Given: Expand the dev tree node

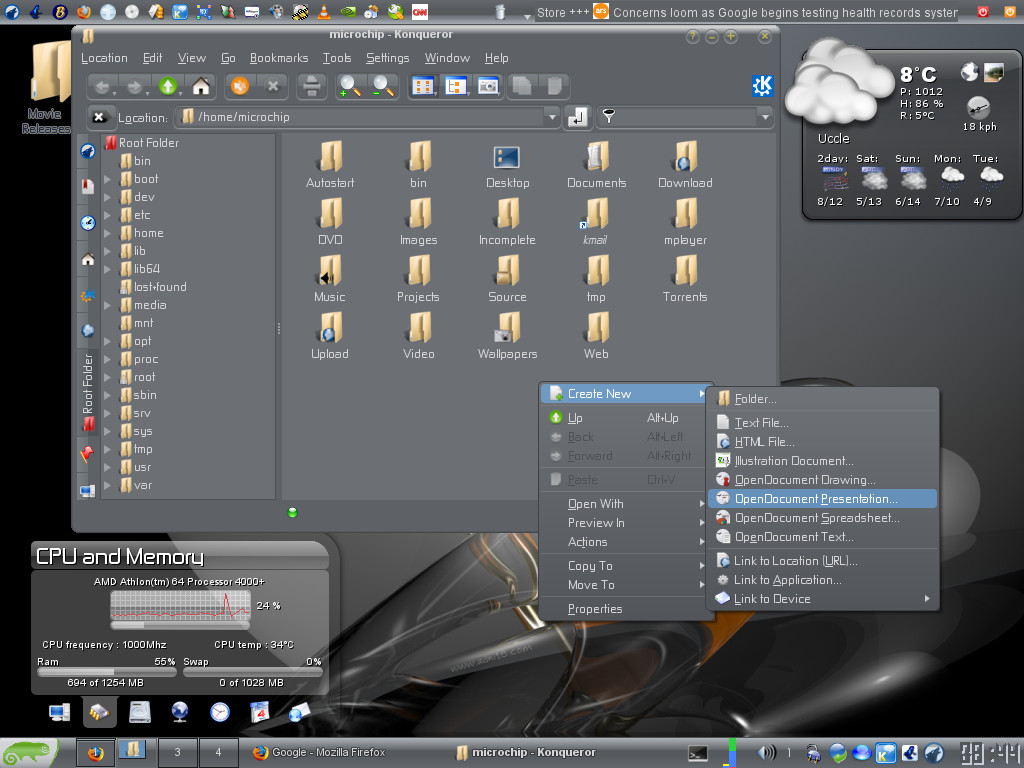Looking at the screenshot, I should pos(108,197).
